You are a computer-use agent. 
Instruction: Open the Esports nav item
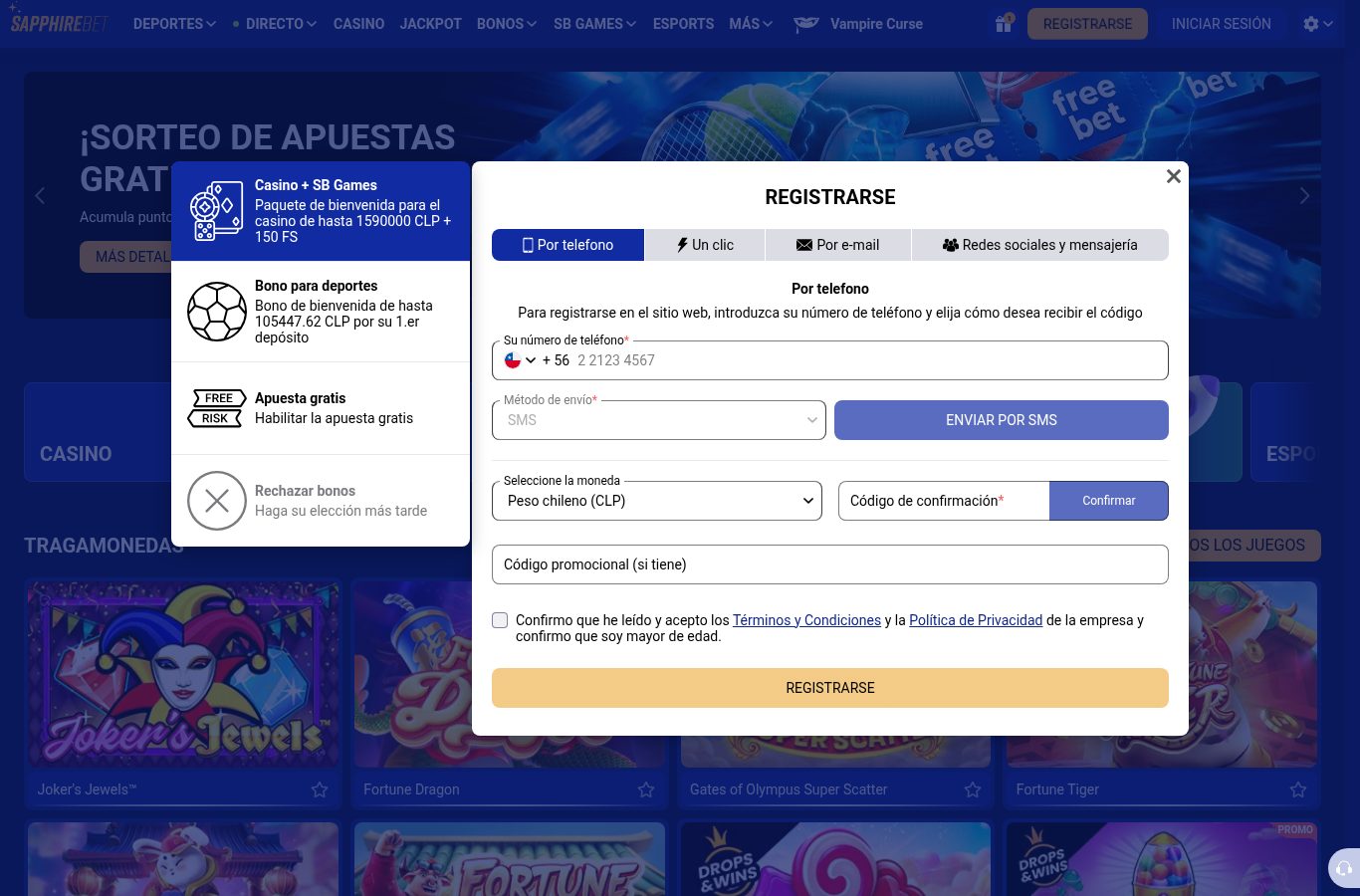pyautogui.click(x=683, y=24)
